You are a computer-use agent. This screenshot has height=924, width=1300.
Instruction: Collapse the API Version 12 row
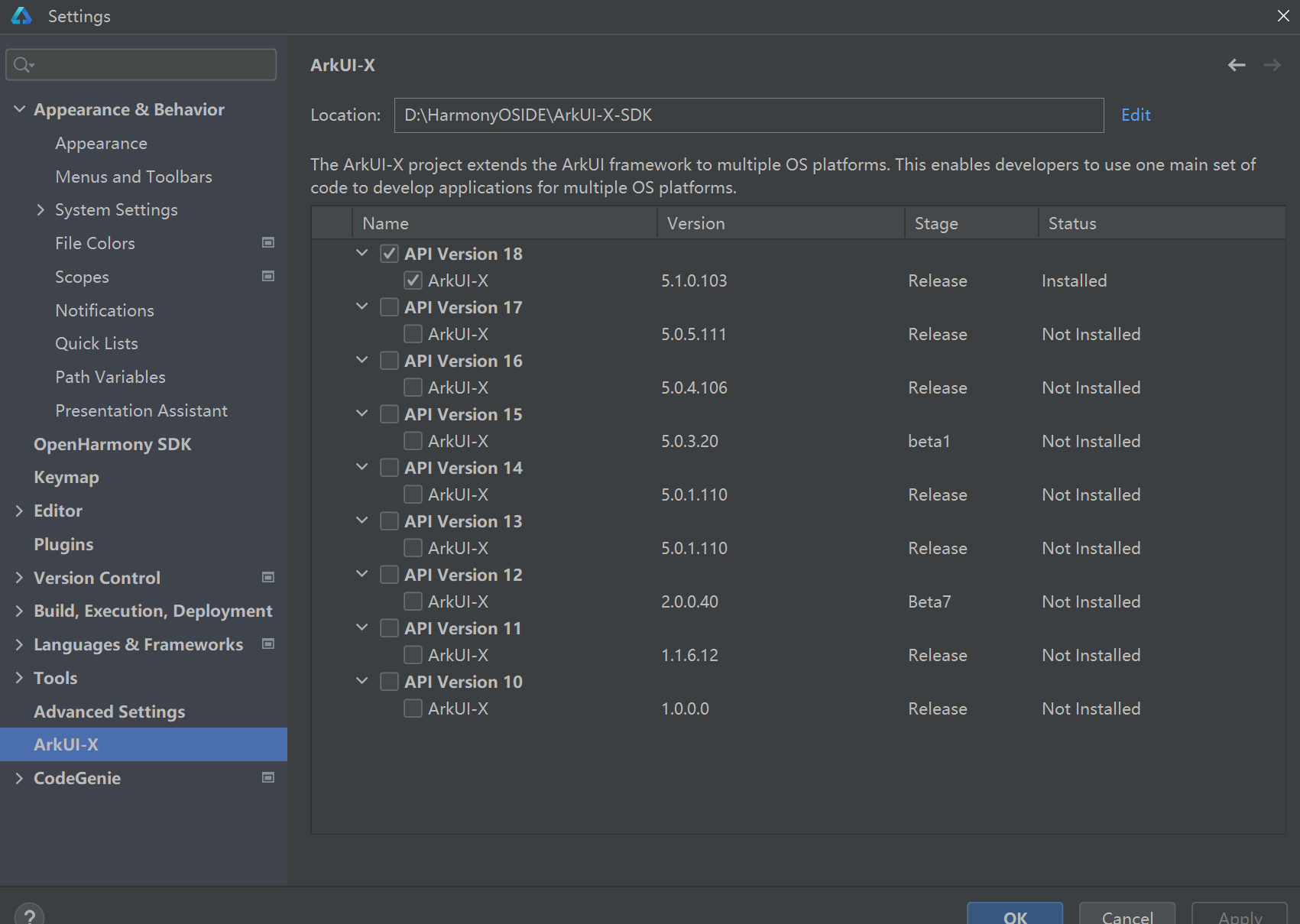pyautogui.click(x=362, y=574)
